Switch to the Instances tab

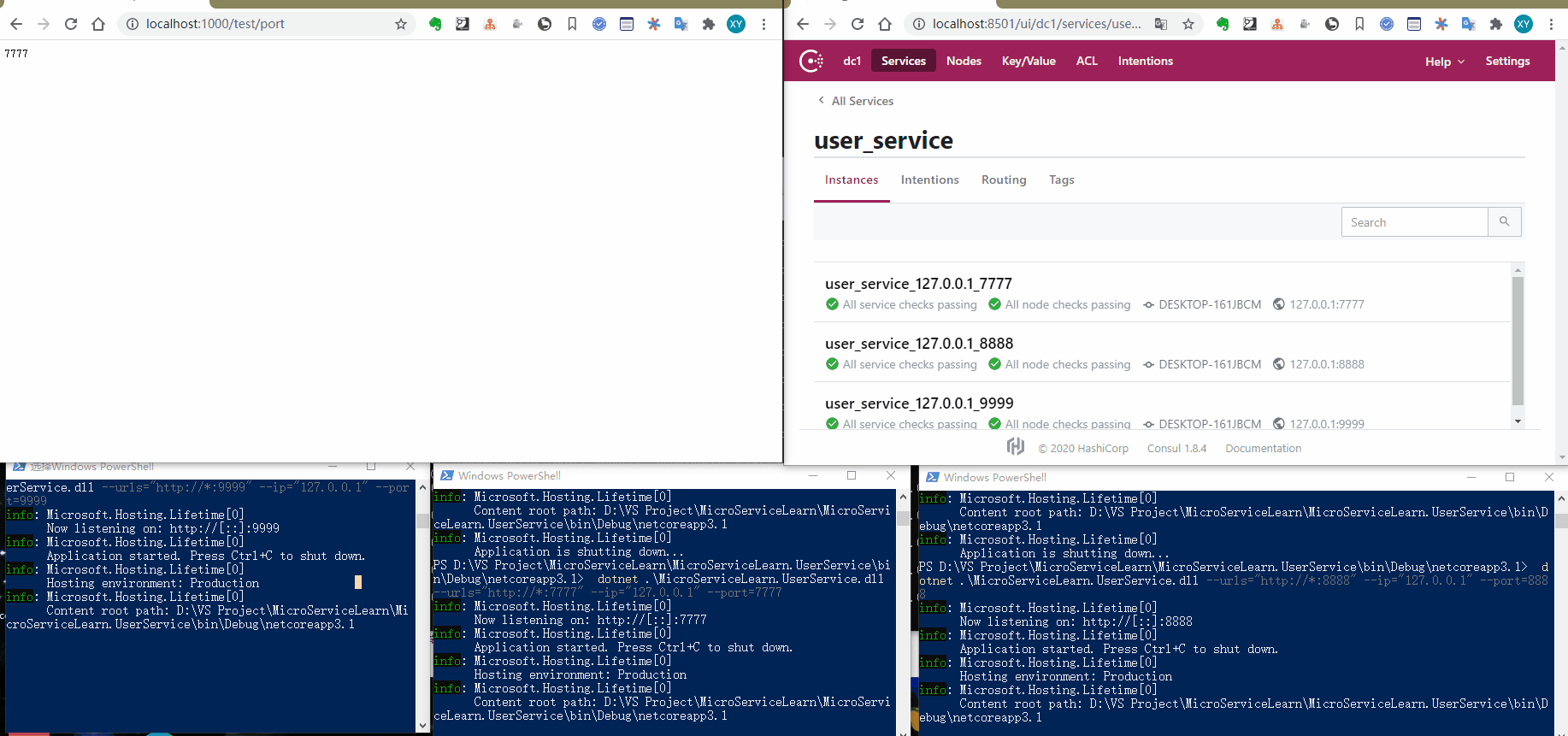[852, 180]
